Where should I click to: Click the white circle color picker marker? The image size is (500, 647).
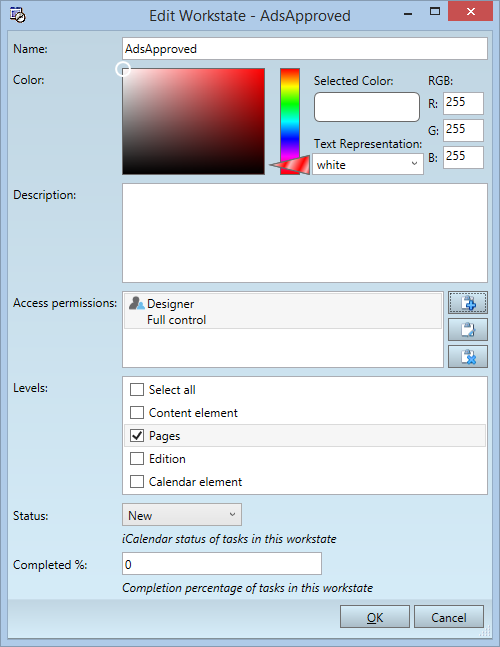[123, 69]
